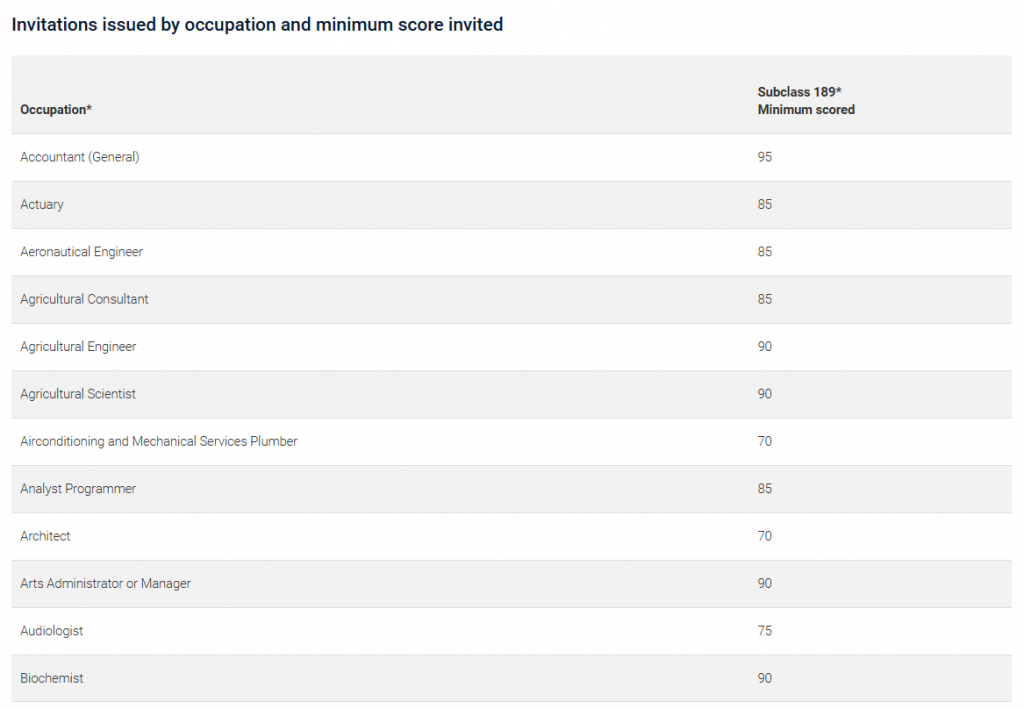Click the Analyst Programmer occupation cell
Viewport: 1024px width, 709px height.
tap(78, 489)
